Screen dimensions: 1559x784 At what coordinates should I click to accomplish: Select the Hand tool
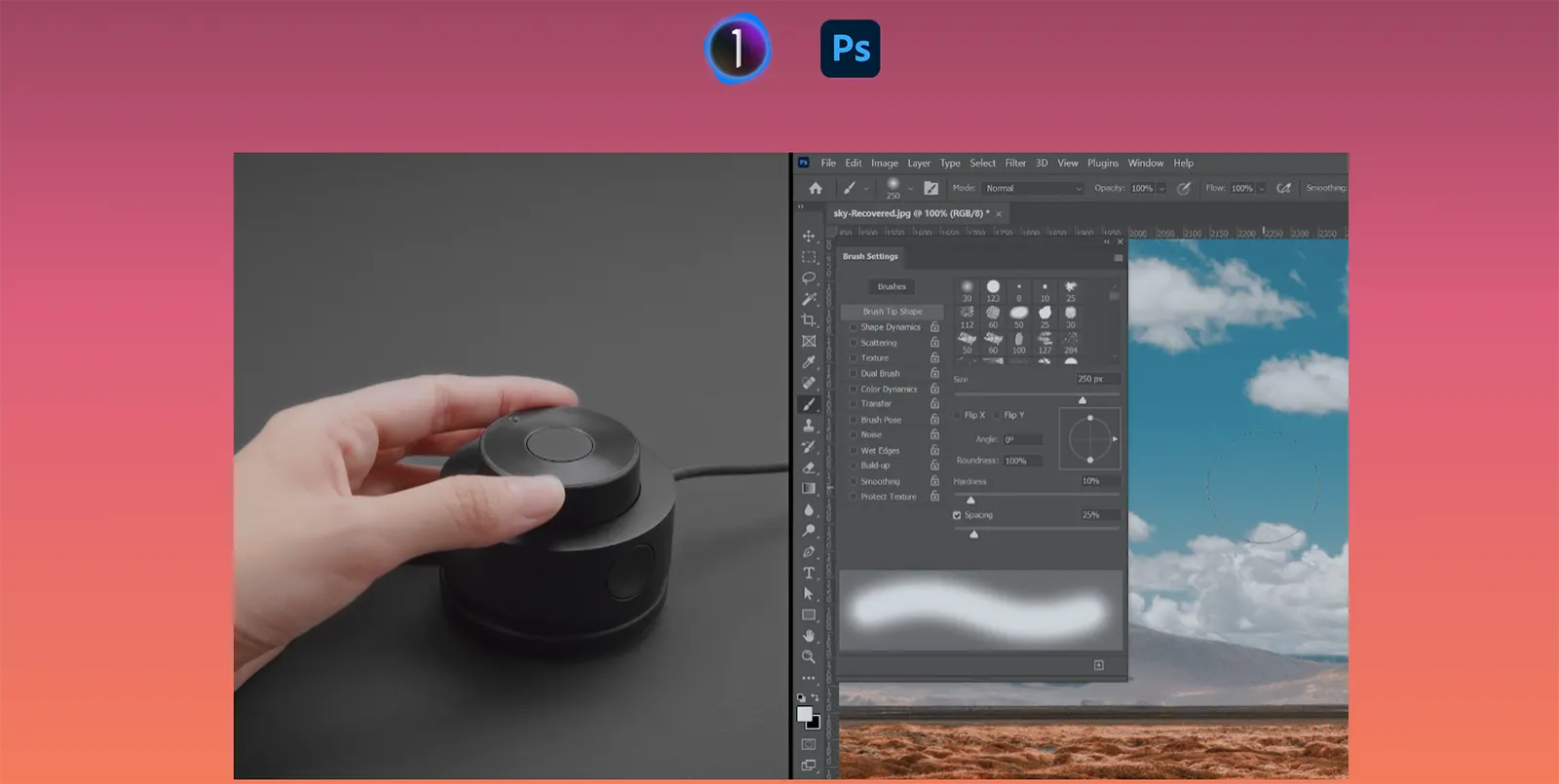[809, 636]
